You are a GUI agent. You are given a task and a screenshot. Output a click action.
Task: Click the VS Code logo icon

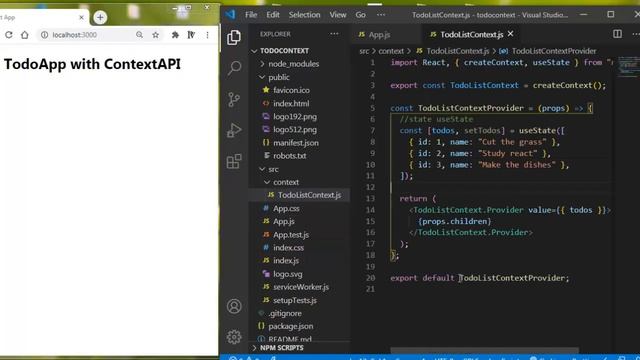tap(231, 15)
